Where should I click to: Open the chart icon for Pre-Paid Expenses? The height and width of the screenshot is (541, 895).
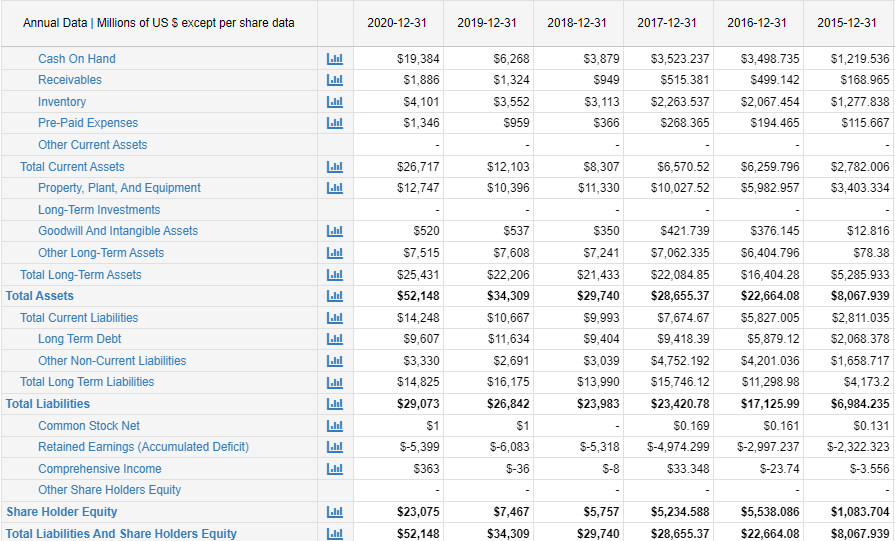tap(334, 123)
